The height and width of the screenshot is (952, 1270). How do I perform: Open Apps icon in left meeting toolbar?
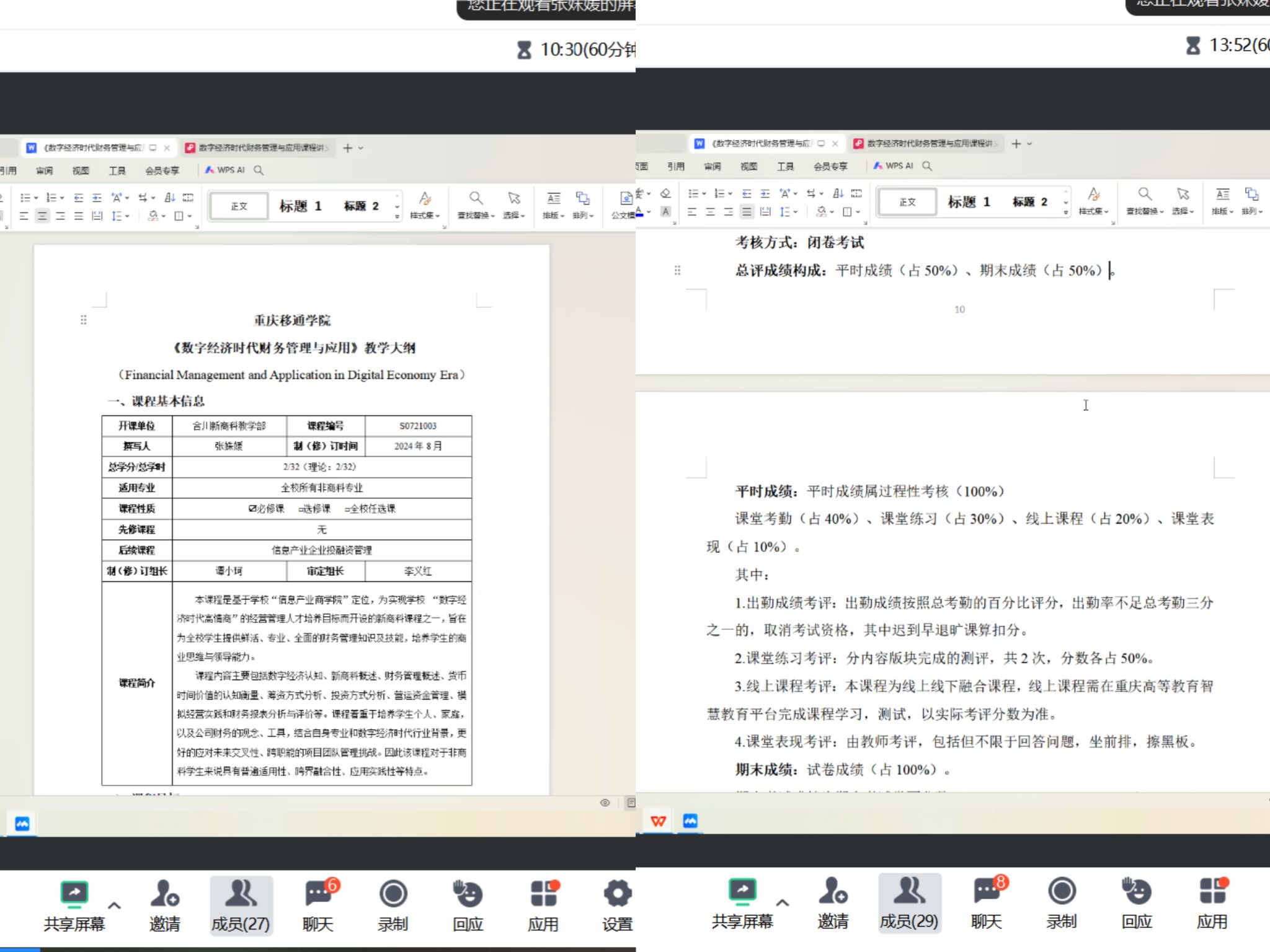pos(543,894)
